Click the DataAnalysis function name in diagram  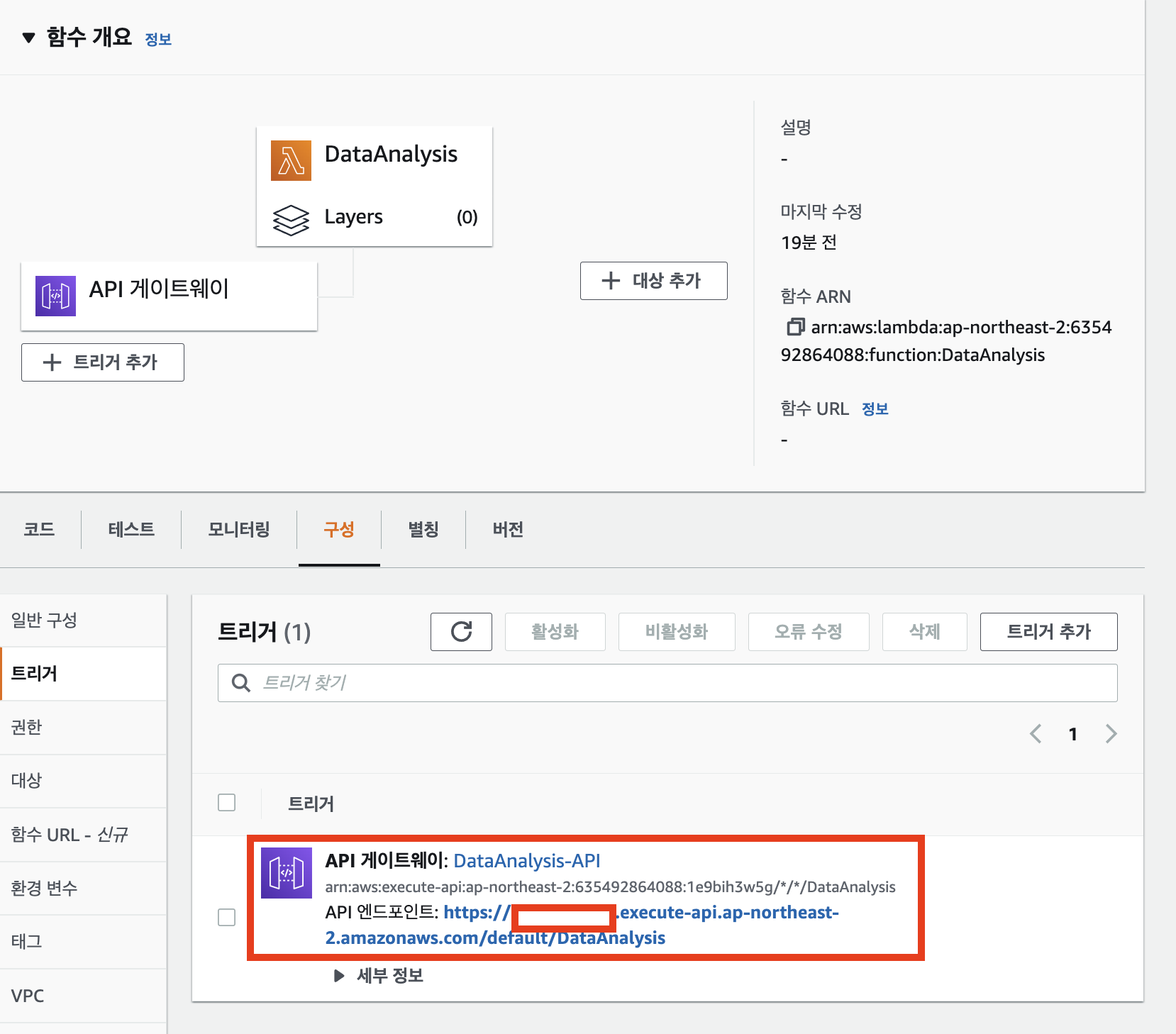[392, 155]
